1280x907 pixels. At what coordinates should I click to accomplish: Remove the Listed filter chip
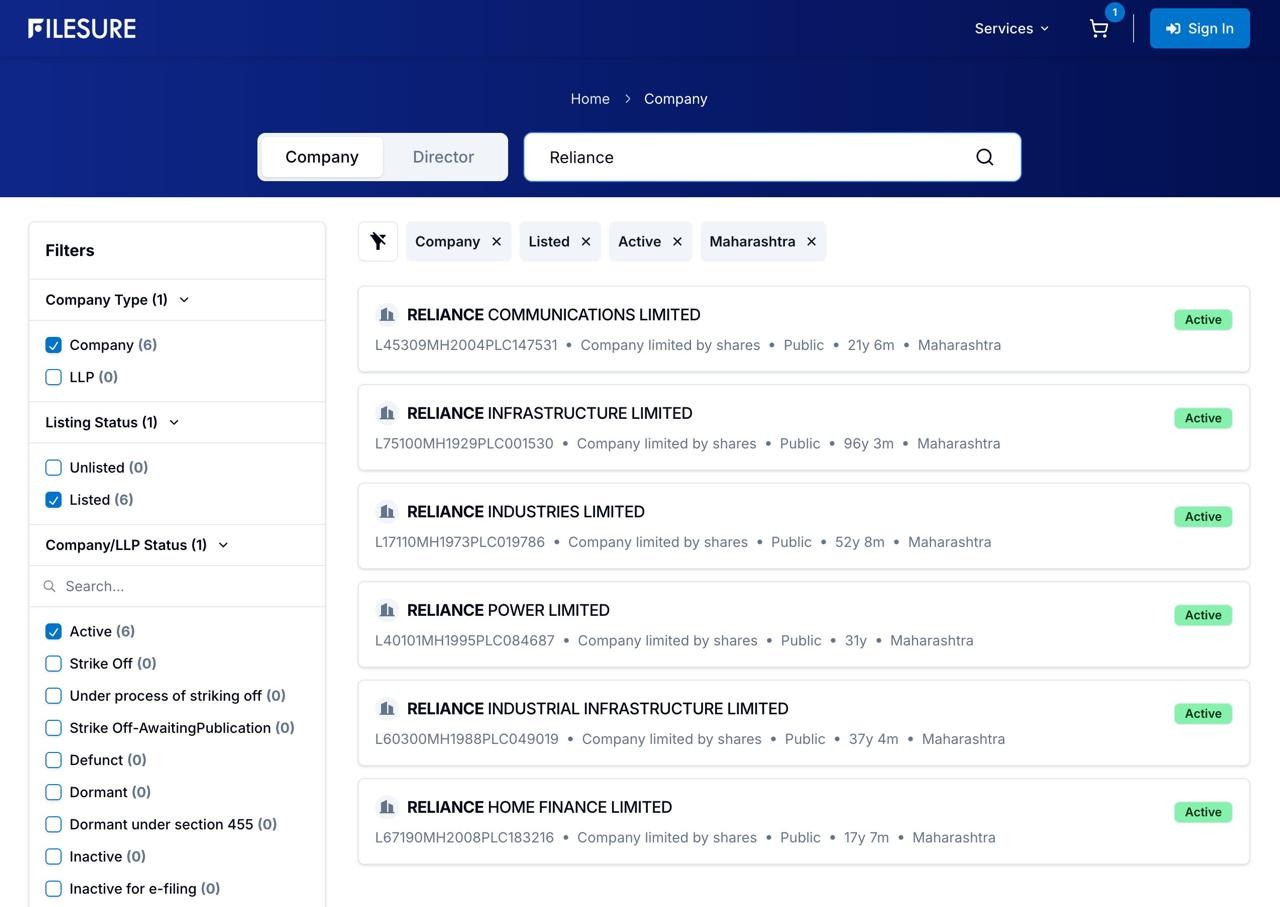pos(586,242)
